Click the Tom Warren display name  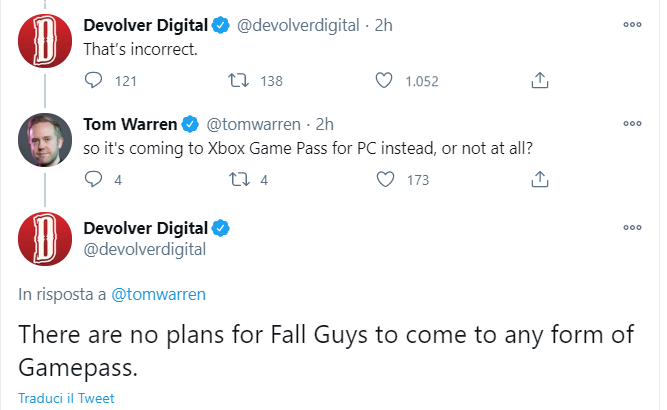click(x=136, y=124)
